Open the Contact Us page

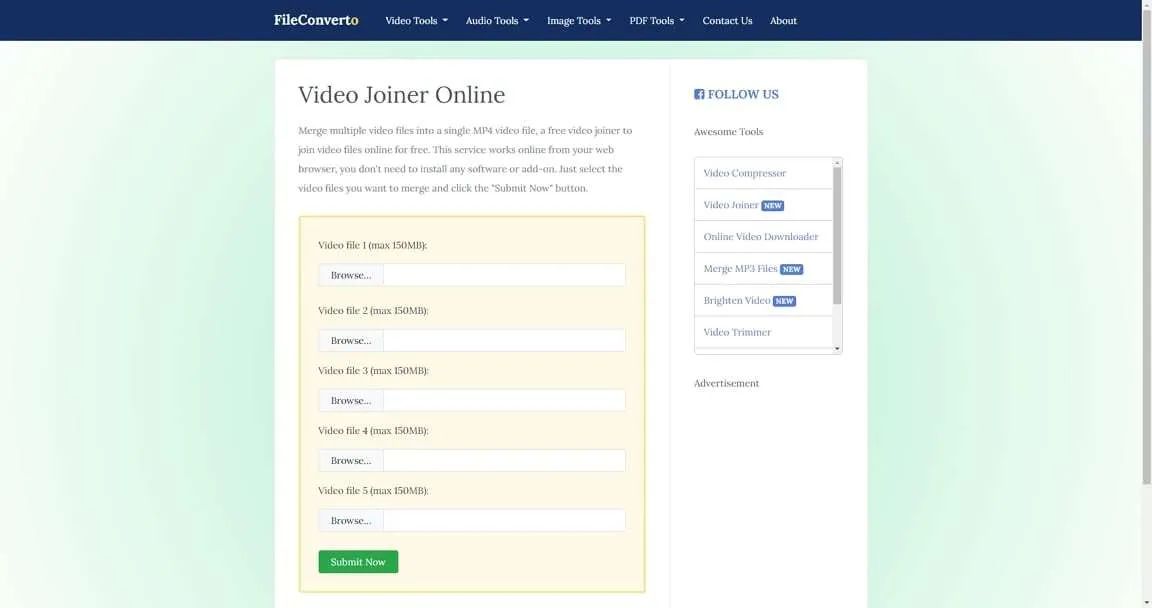(727, 21)
